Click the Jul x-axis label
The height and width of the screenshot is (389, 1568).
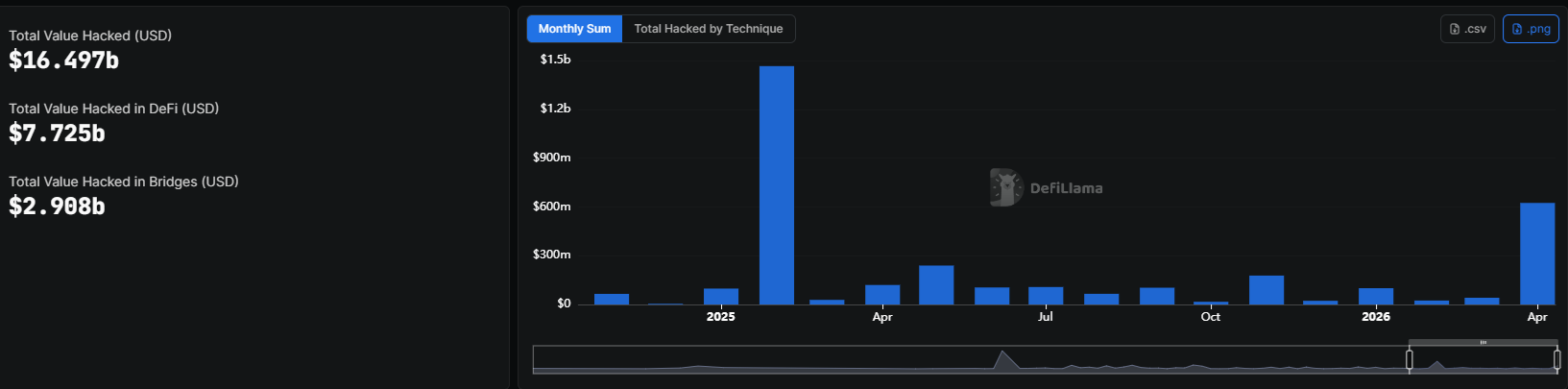[1046, 317]
